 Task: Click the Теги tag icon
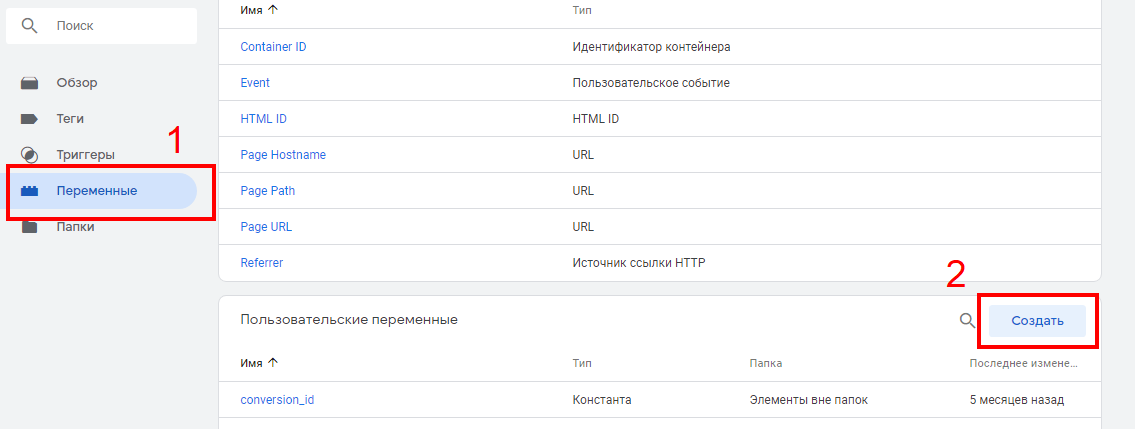[30, 119]
